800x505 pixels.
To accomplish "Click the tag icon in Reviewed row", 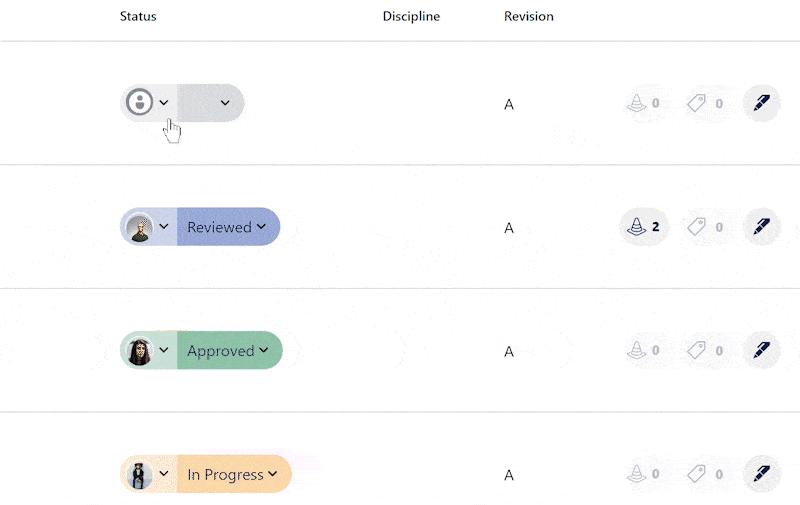I will pos(706,227).
